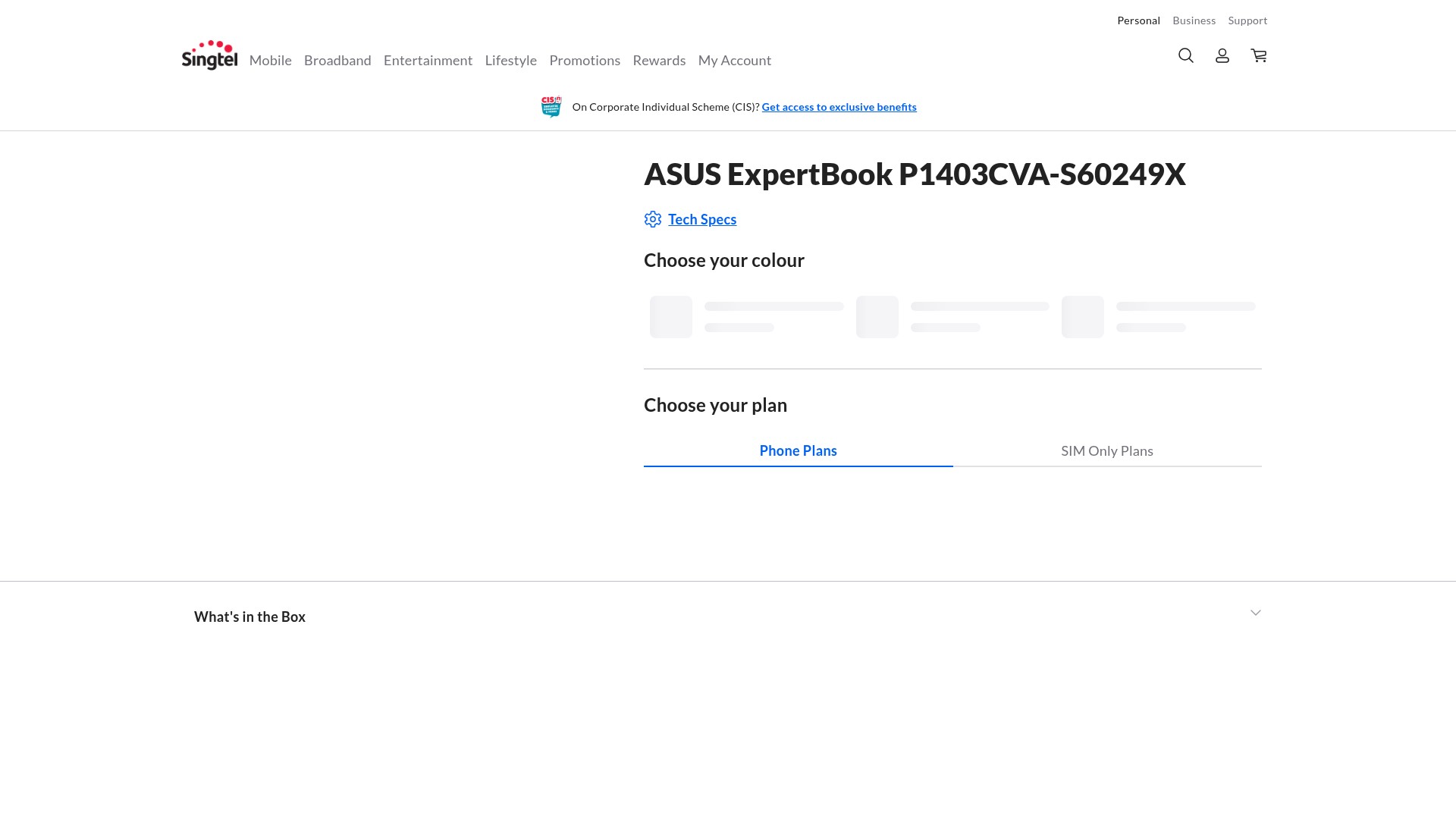Go to Support page

click(x=1247, y=20)
